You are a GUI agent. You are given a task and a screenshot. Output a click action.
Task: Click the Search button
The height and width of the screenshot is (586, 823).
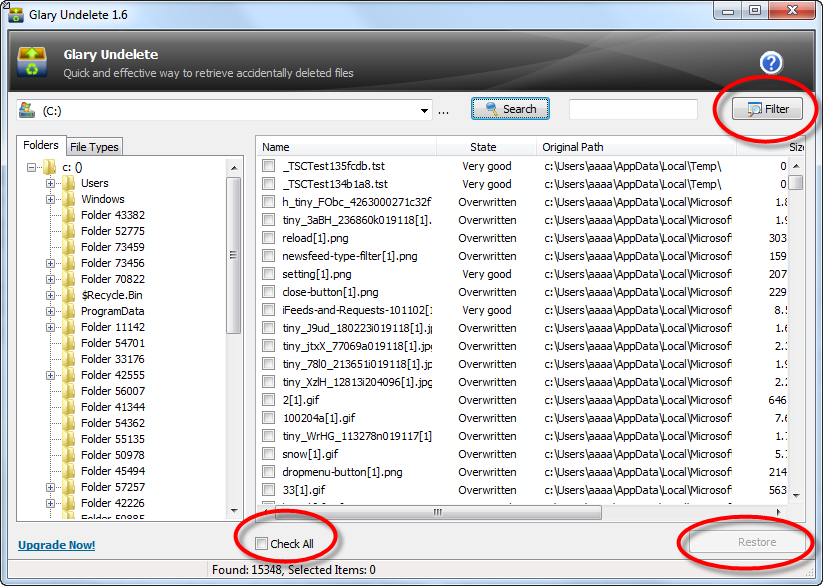pos(510,109)
